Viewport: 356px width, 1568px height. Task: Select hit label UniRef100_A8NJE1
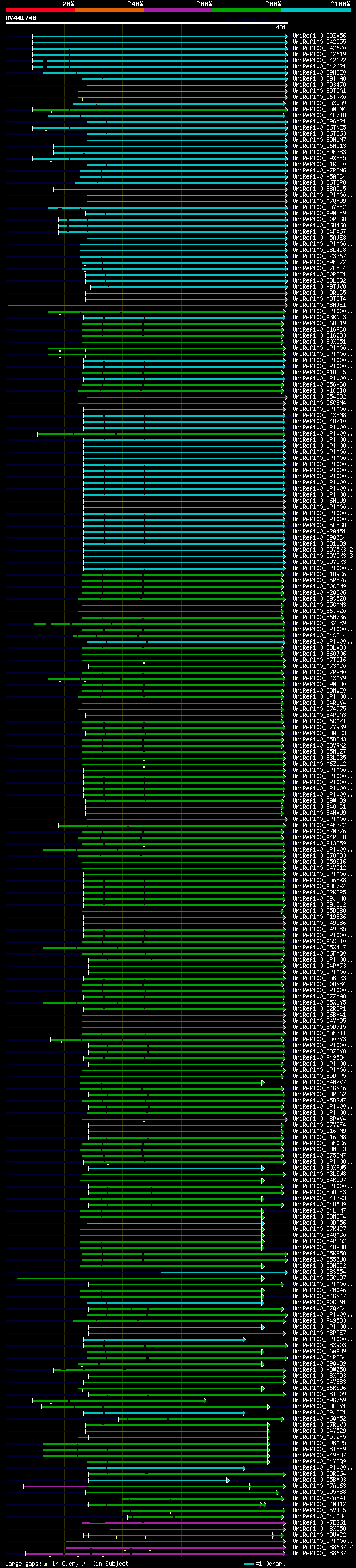click(319, 305)
